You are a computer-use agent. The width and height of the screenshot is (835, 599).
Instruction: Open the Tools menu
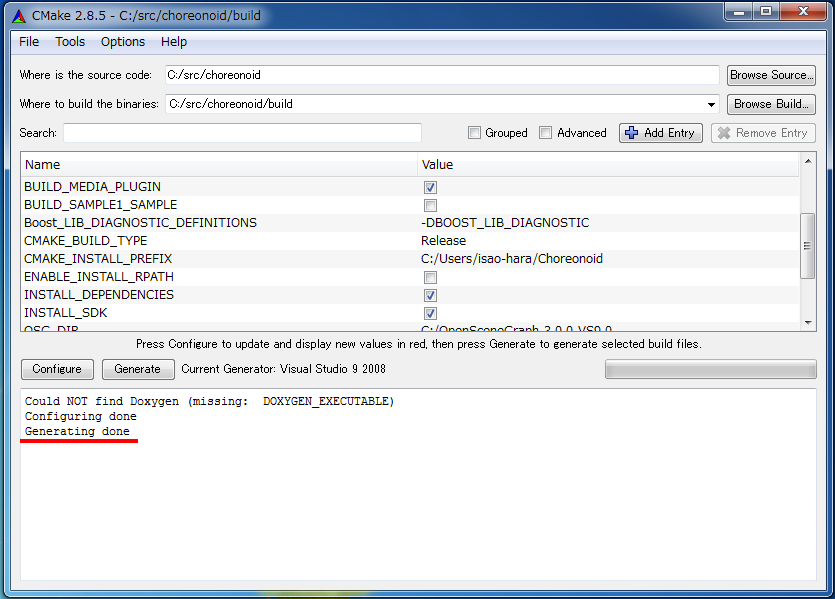(69, 42)
